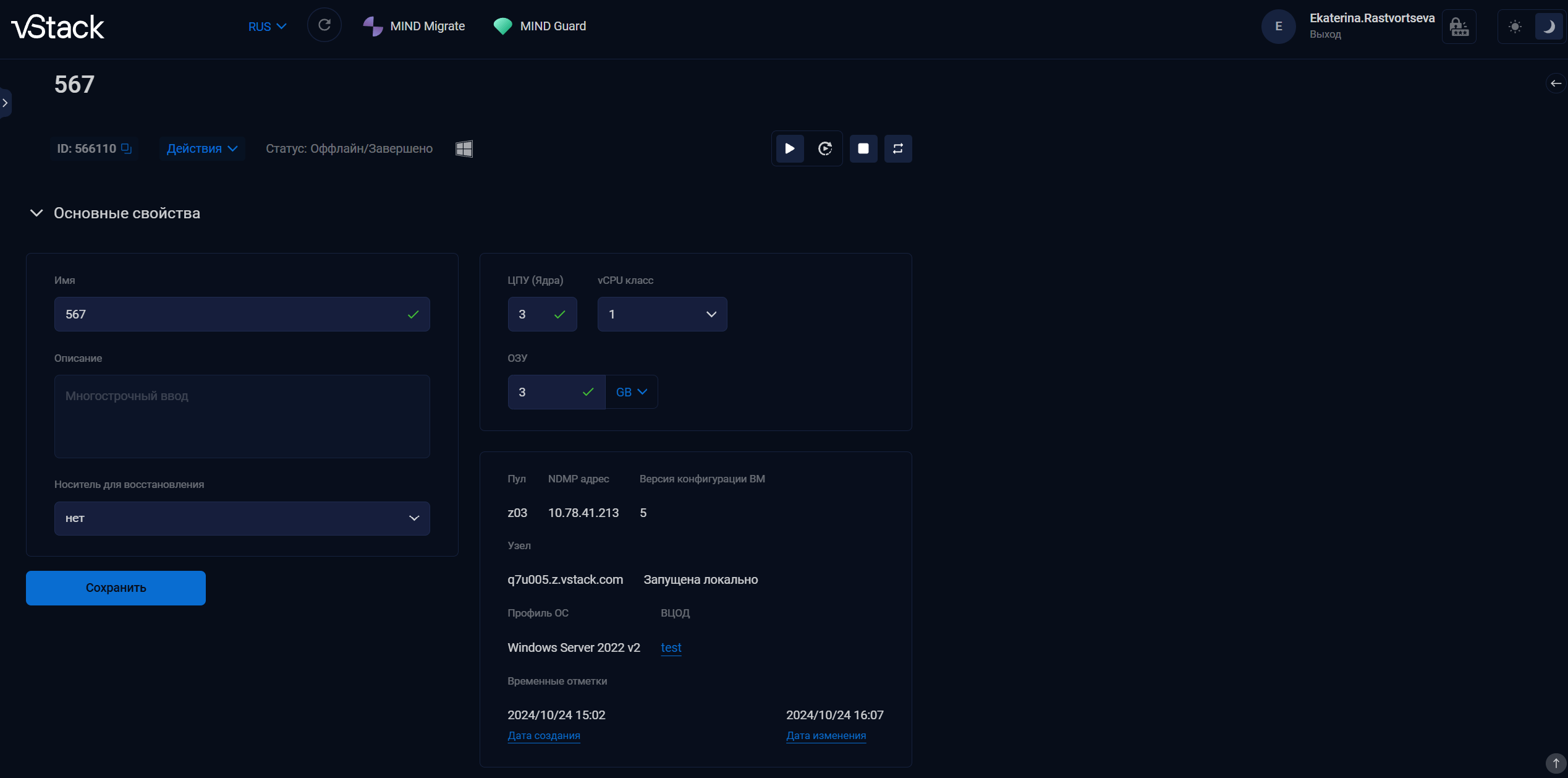1568x778 pixels.
Task: Click the back arrow icon
Action: pyautogui.click(x=1556, y=83)
